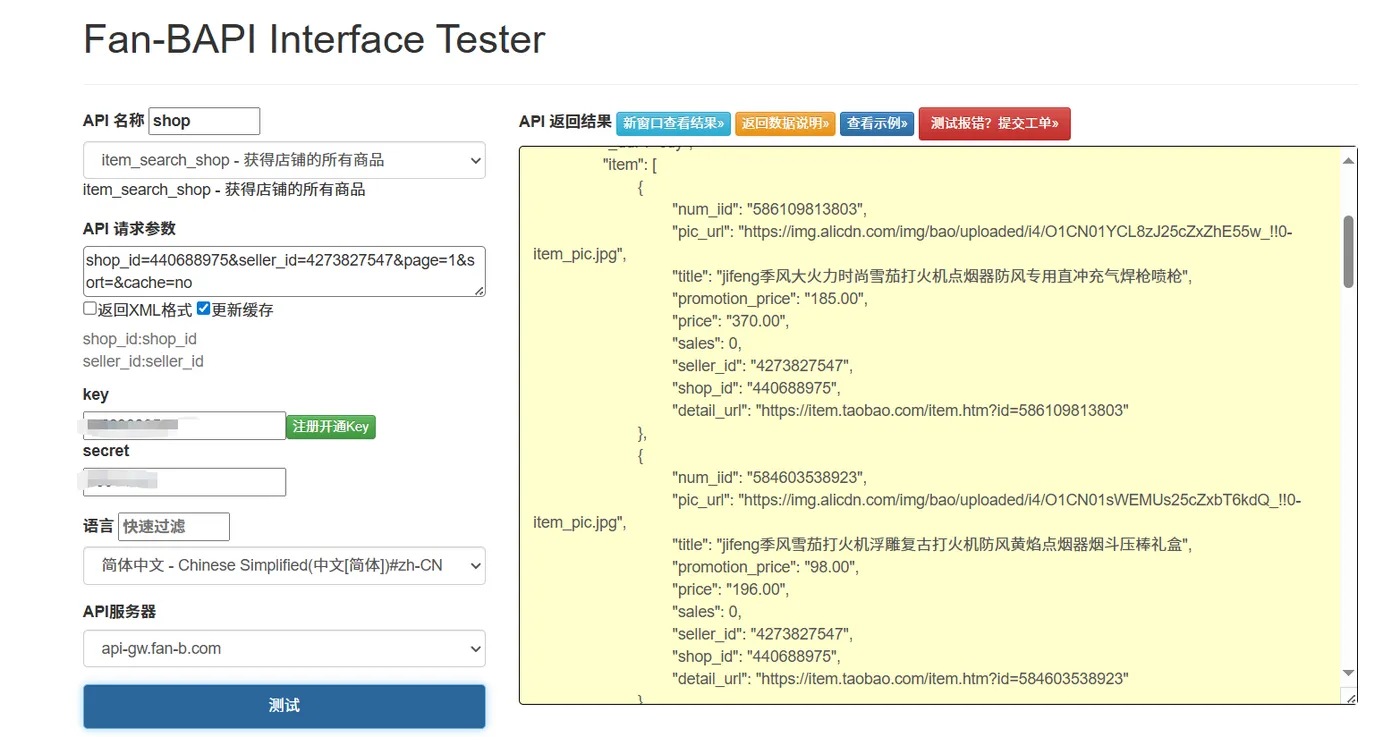1400x737 pixels.
Task: Uncheck the 更新缓存 checkbox
Action: click(x=204, y=309)
